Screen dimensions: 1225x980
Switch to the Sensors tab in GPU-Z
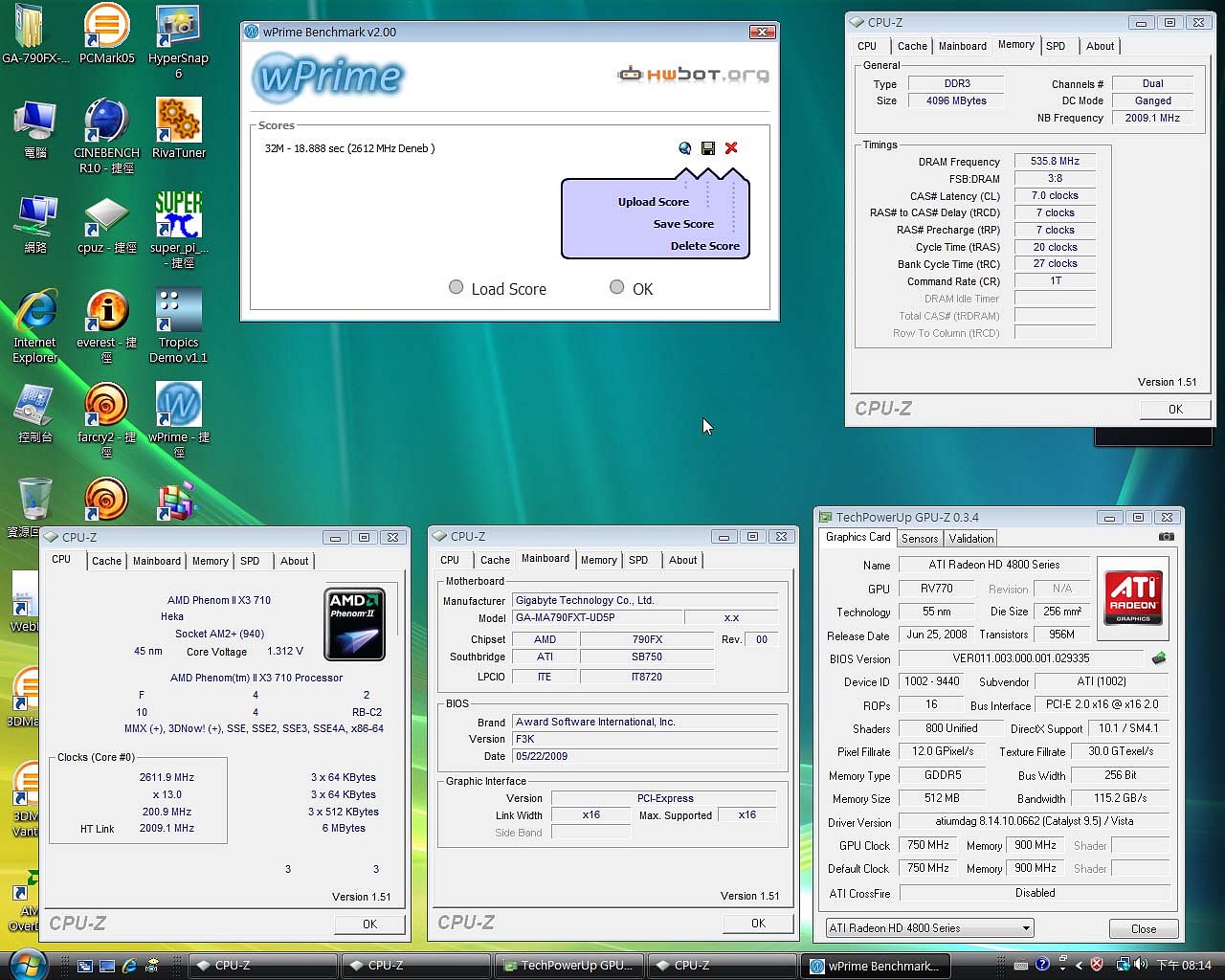pos(920,539)
